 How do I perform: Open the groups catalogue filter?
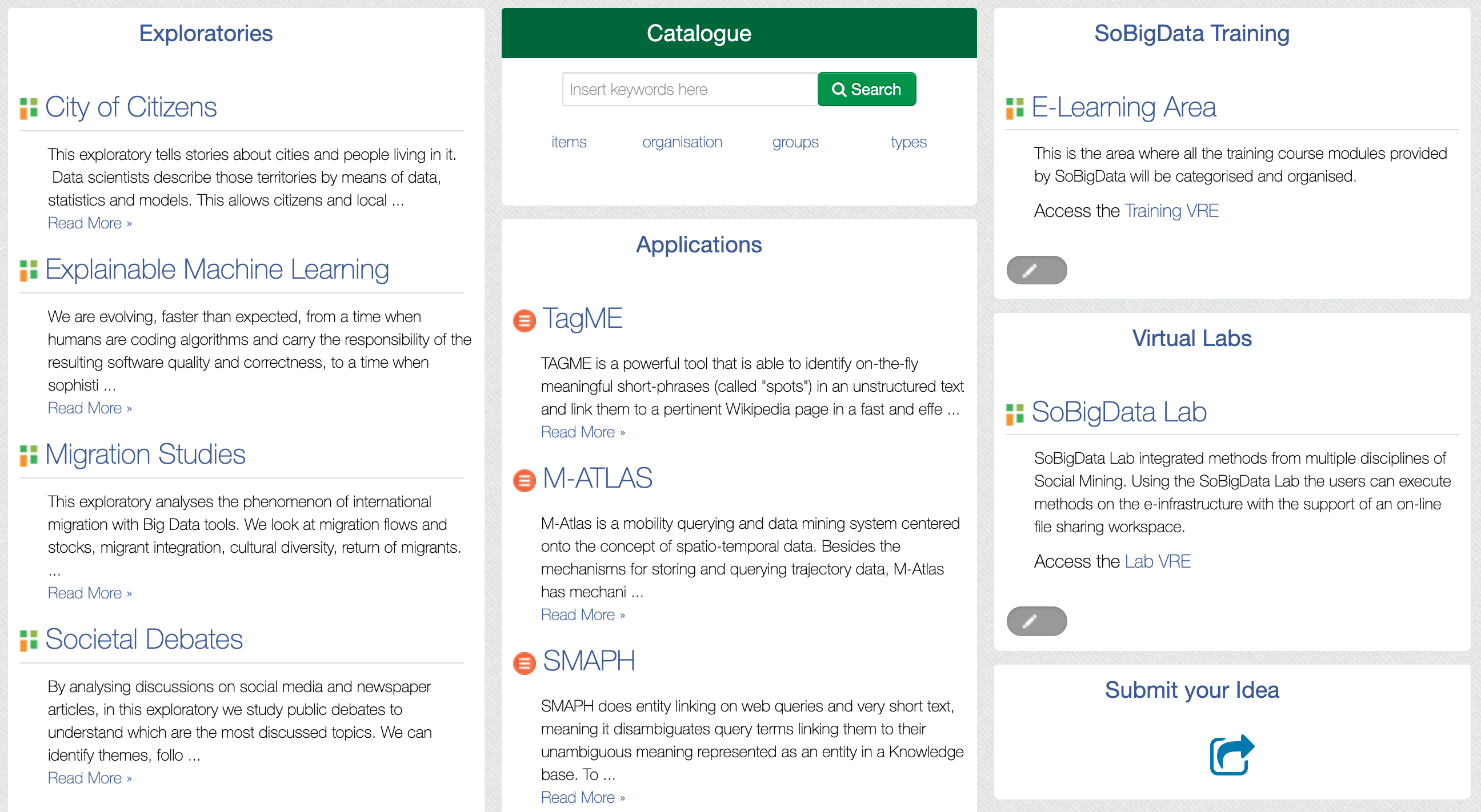coord(795,142)
